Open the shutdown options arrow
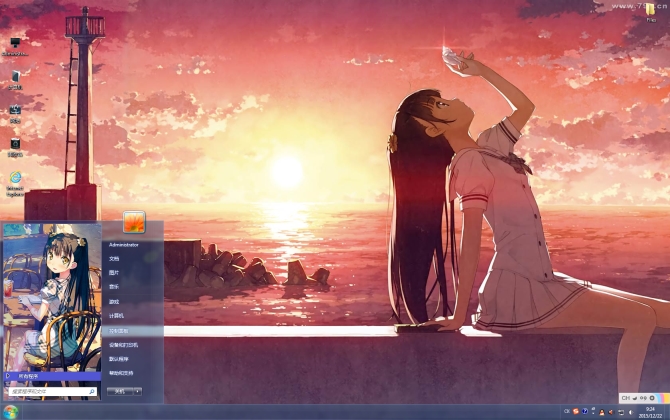 pyautogui.click(x=138, y=391)
